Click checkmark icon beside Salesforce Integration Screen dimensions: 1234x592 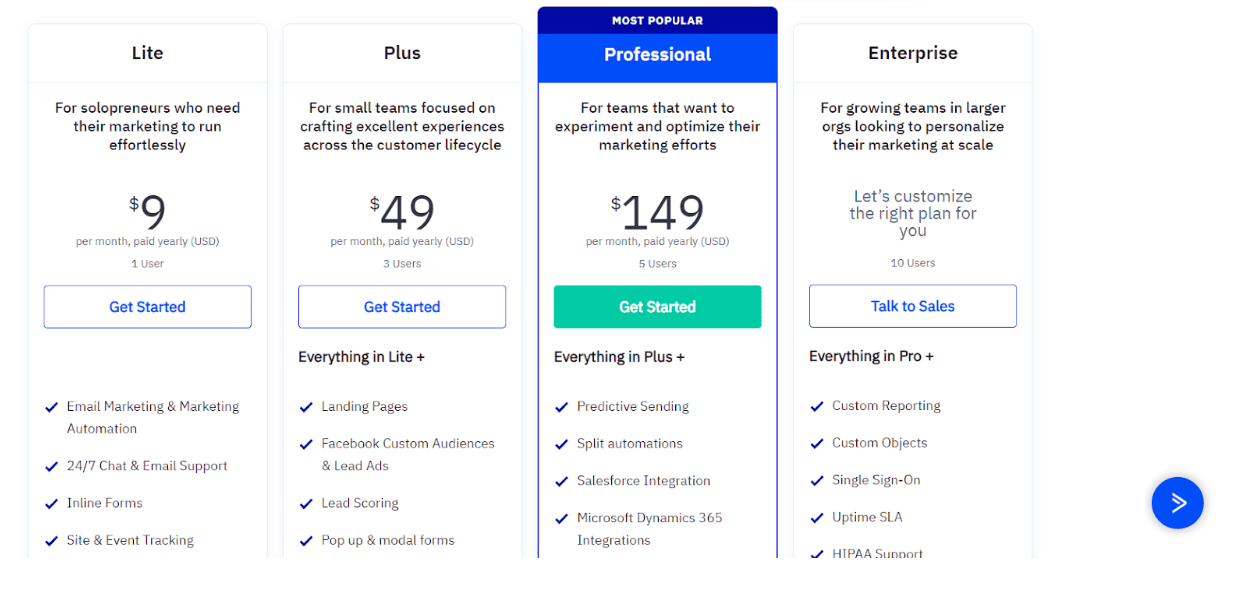[562, 481]
